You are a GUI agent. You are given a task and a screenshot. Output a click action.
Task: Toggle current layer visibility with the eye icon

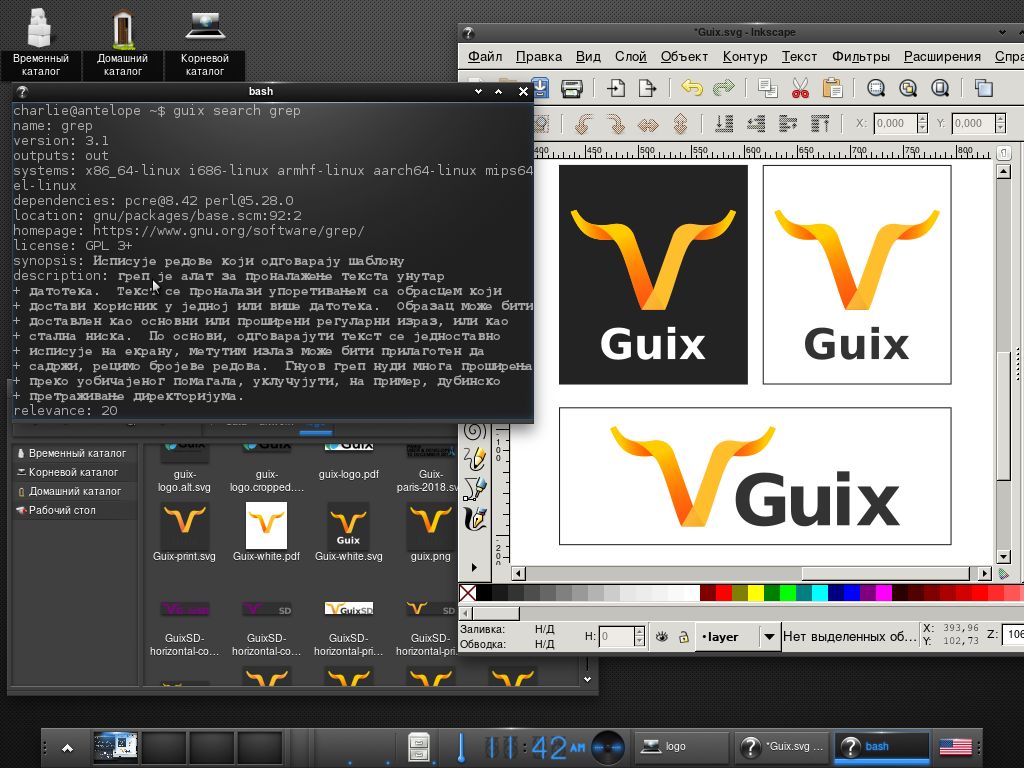(x=663, y=636)
